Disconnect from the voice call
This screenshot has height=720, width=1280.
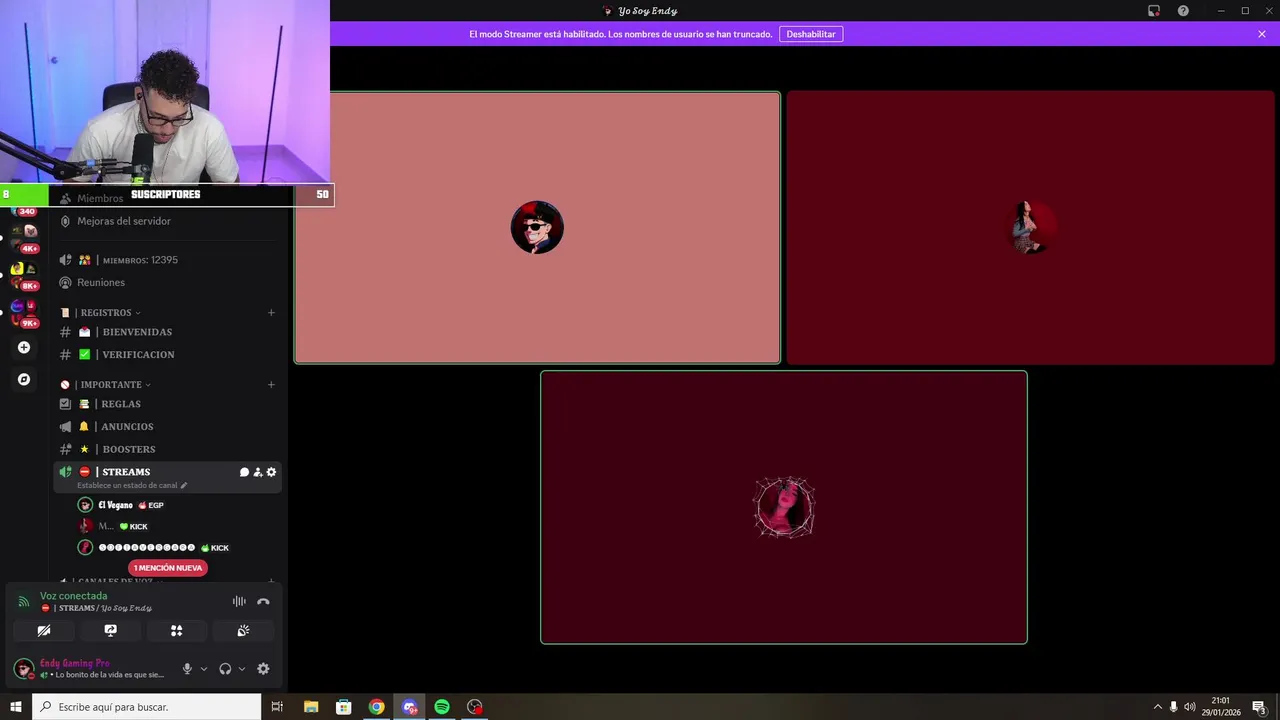[263, 601]
